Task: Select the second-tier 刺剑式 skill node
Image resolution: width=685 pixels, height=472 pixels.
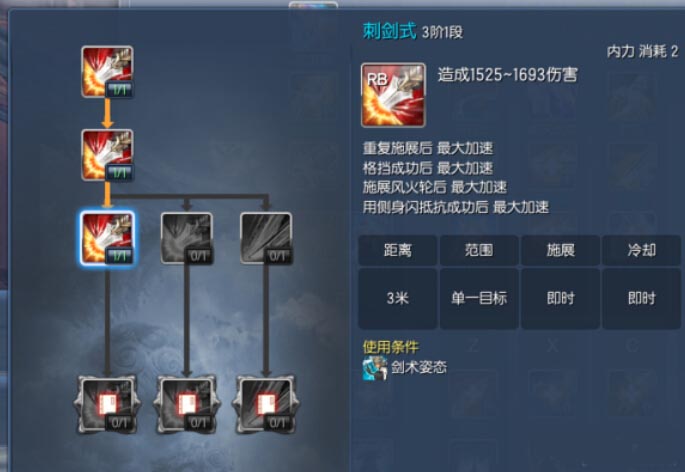Action: (x=107, y=155)
